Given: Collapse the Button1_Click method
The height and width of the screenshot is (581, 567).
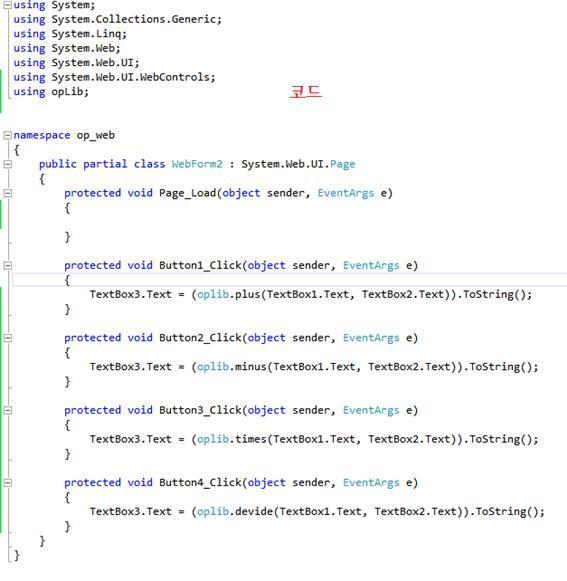Looking at the screenshot, I should click(x=7, y=265).
